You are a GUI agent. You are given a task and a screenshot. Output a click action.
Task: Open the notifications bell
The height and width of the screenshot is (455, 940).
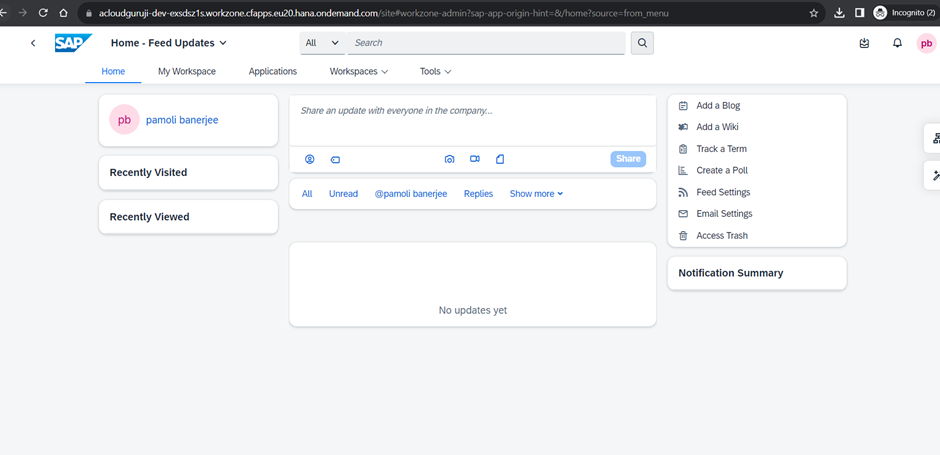[x=897, y=43]
